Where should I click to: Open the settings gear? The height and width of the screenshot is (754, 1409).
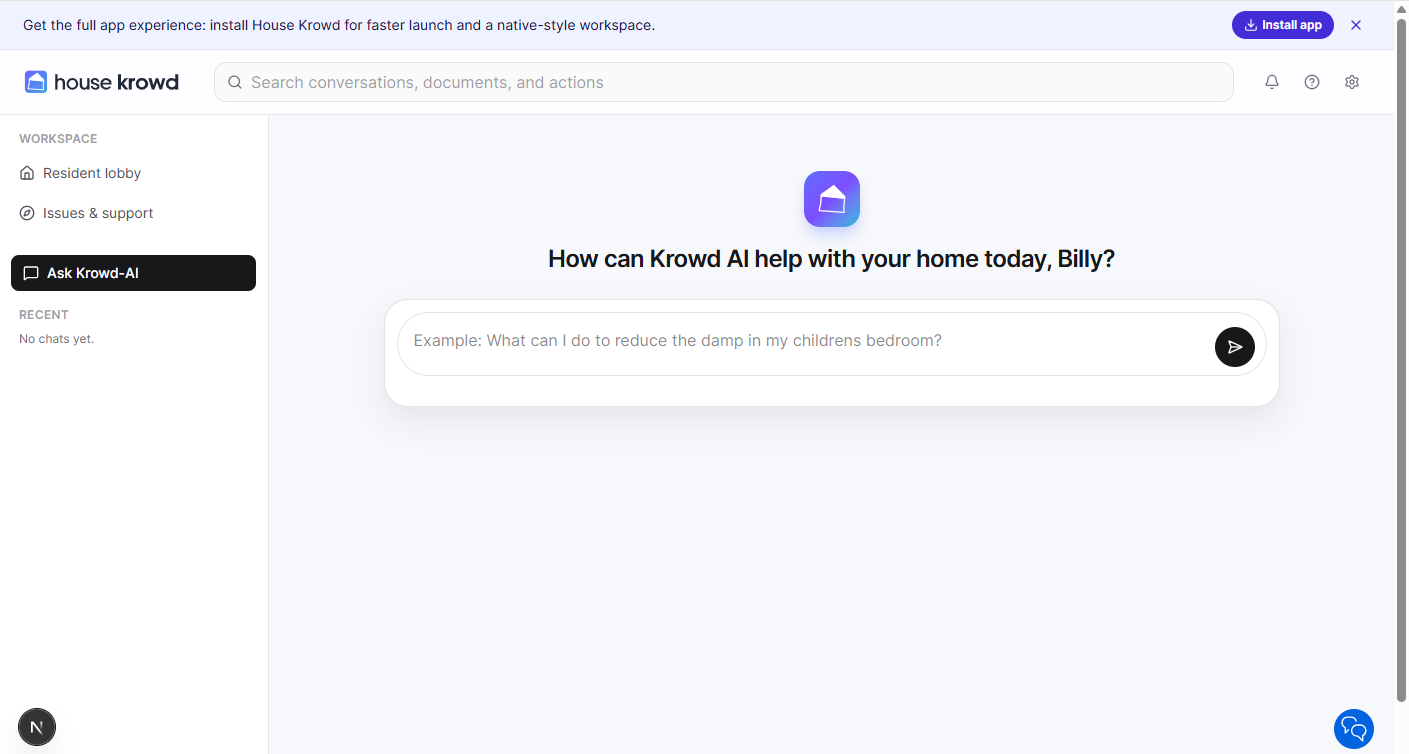coord(1352,82)
